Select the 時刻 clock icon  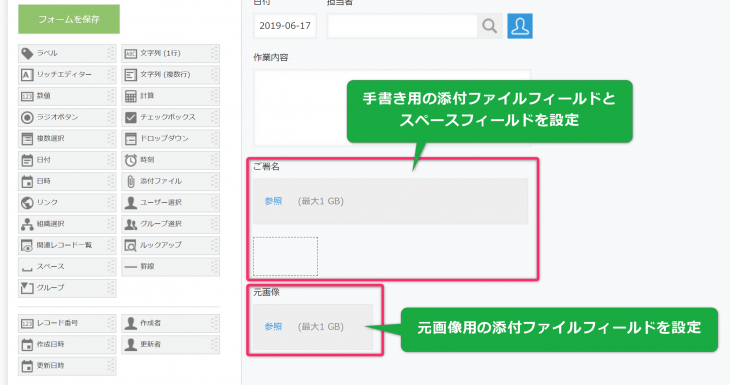[x=131, y=160]
